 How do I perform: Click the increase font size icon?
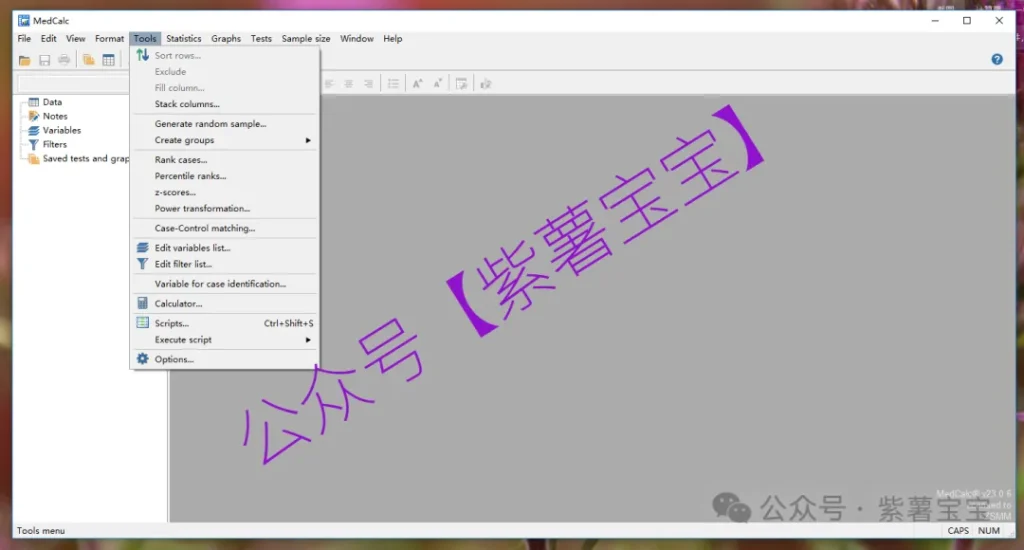click(418, 84)
